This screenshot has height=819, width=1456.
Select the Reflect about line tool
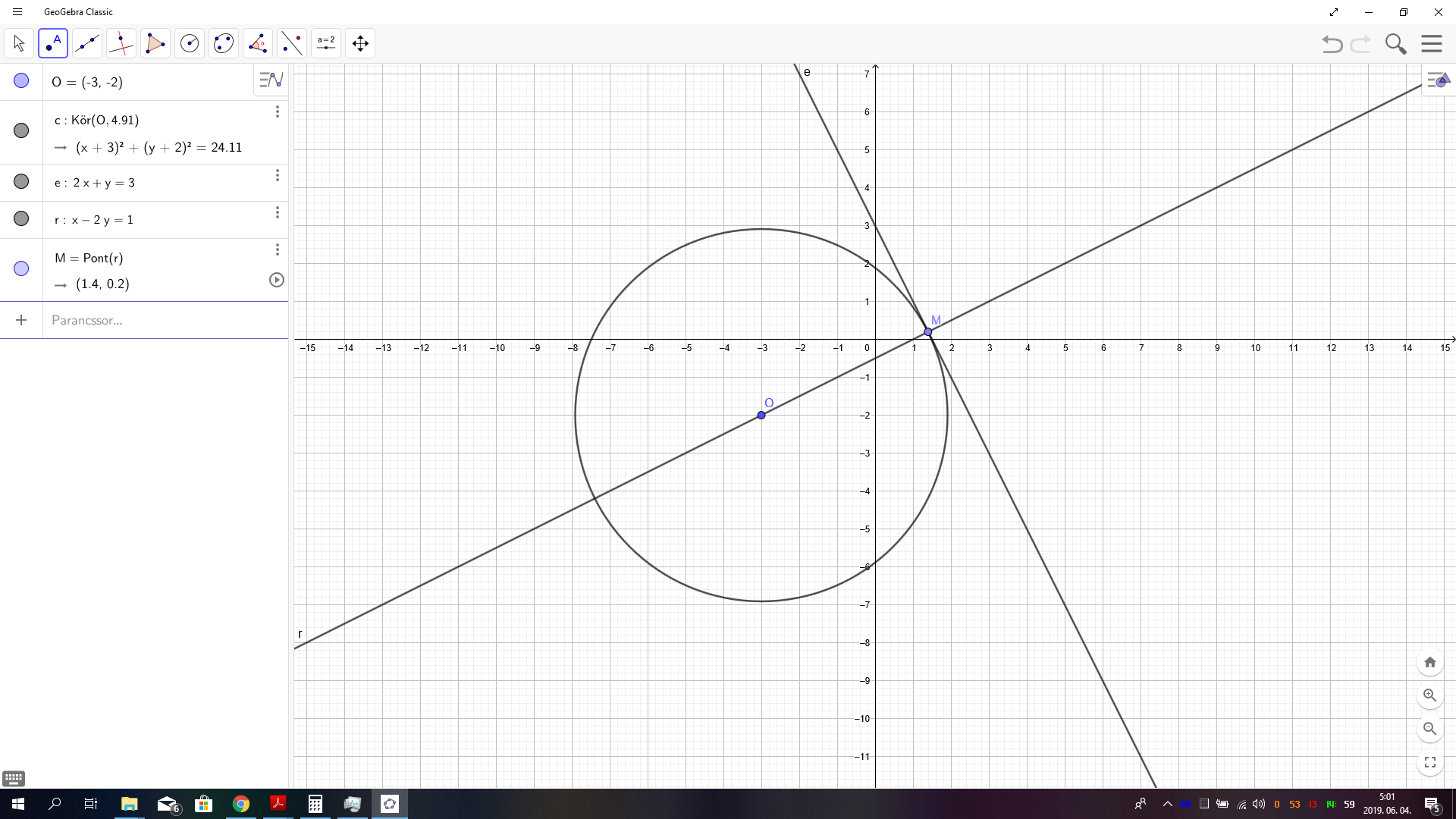pyautogui.click(x=292, y=43)
